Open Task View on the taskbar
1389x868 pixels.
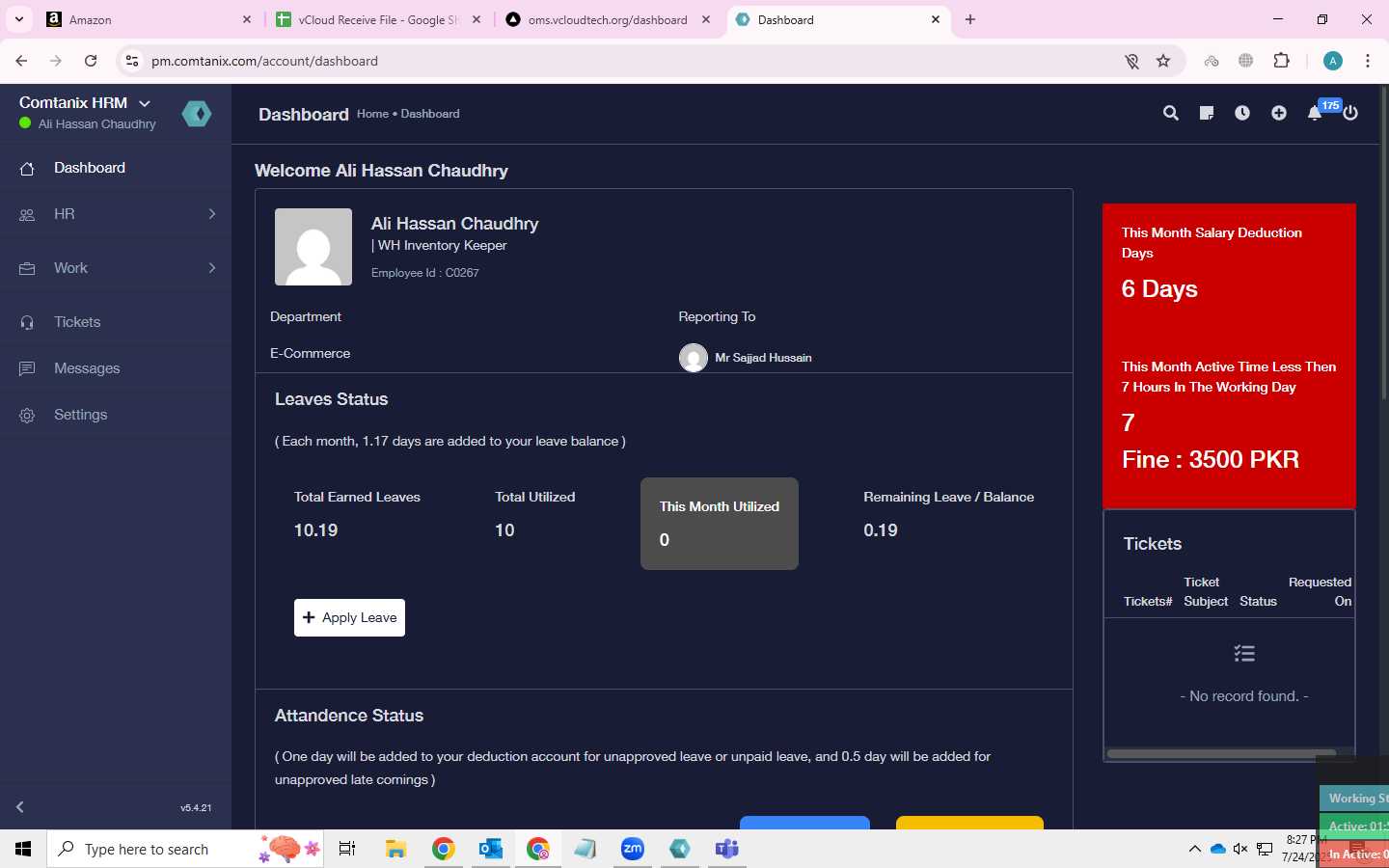pos(347,849)
